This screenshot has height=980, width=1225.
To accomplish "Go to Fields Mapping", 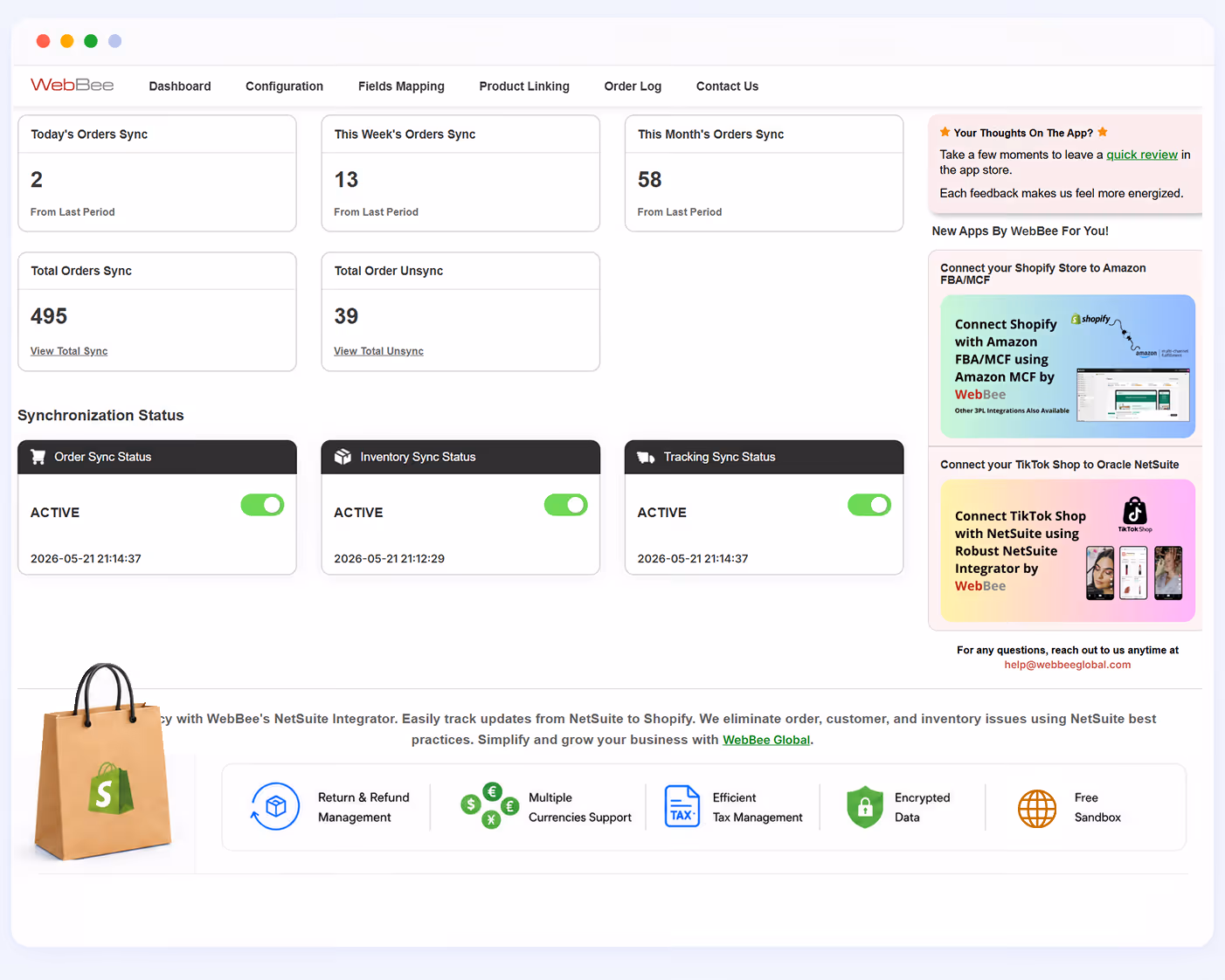I will (401, 86).
